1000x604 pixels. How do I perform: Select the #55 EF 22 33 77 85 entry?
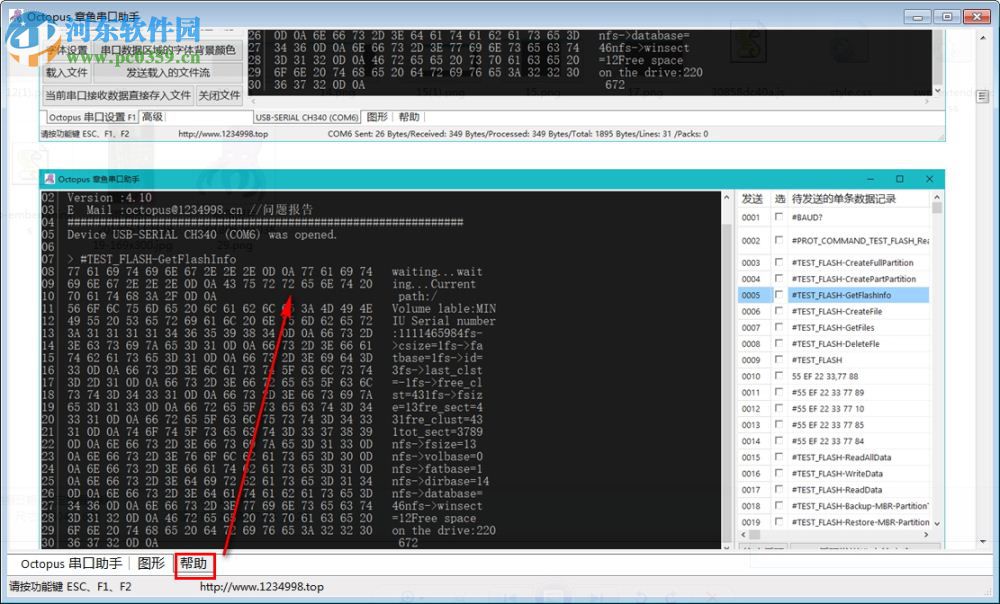click(x=828, y=425)
